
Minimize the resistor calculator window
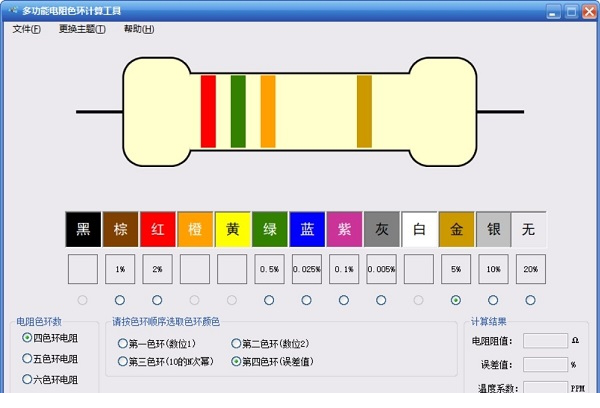tap(553, 11)
